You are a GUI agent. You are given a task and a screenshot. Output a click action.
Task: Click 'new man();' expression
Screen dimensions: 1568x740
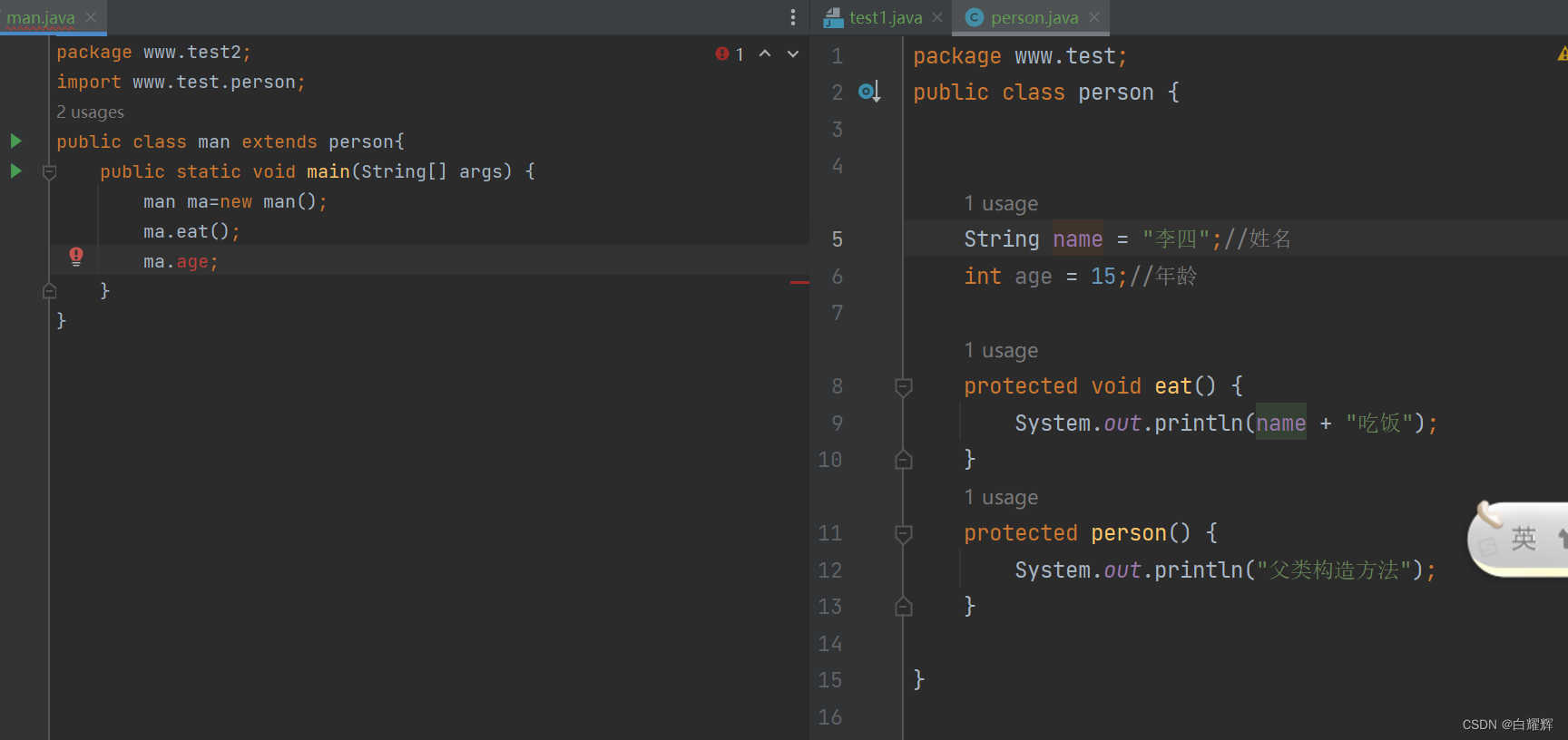click(x=273, y=202)
